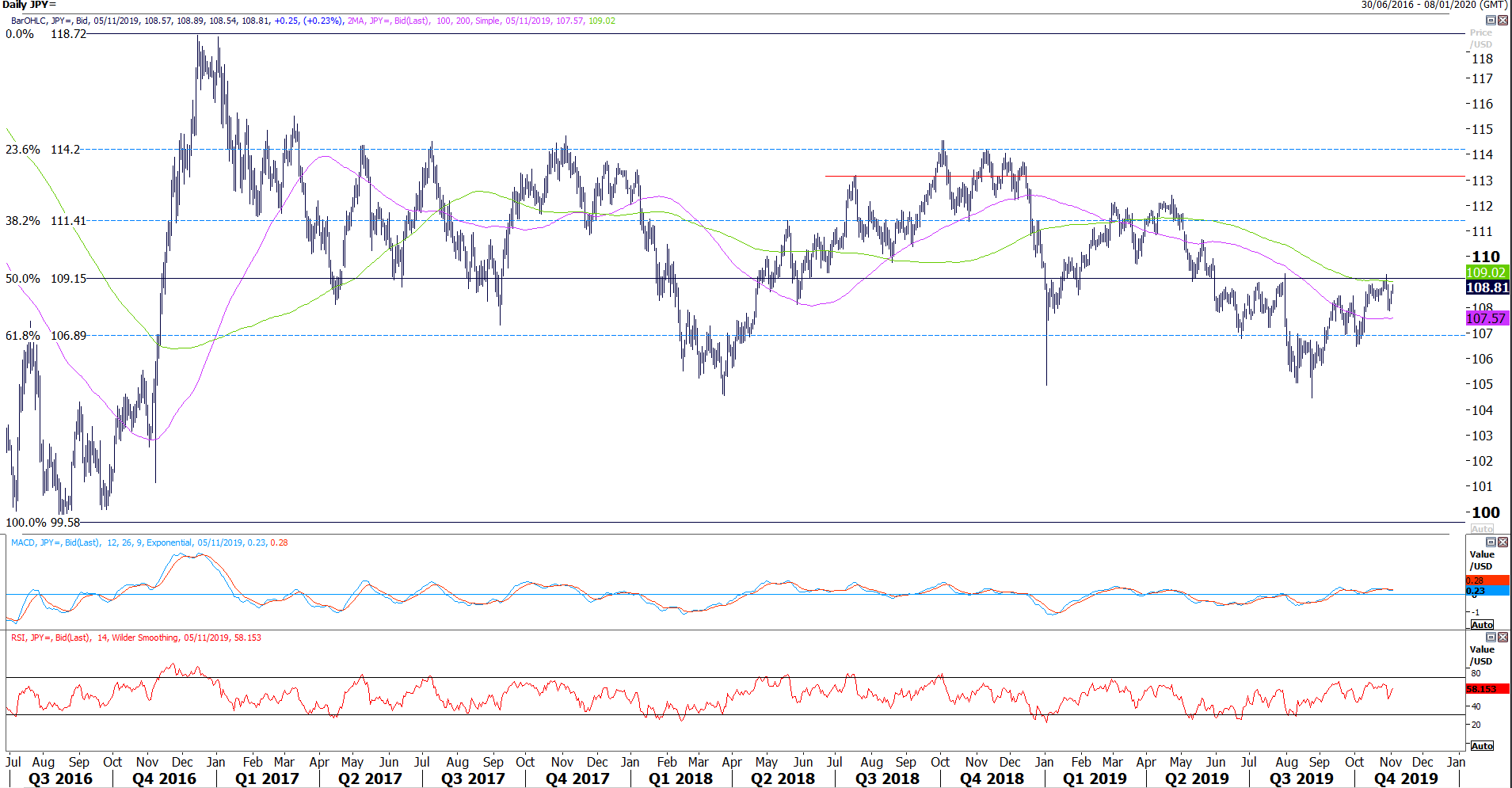Click the orange 0.28 MACD value label
The width and height of the screenshot is (1512, 788).
click(1487, 581)
